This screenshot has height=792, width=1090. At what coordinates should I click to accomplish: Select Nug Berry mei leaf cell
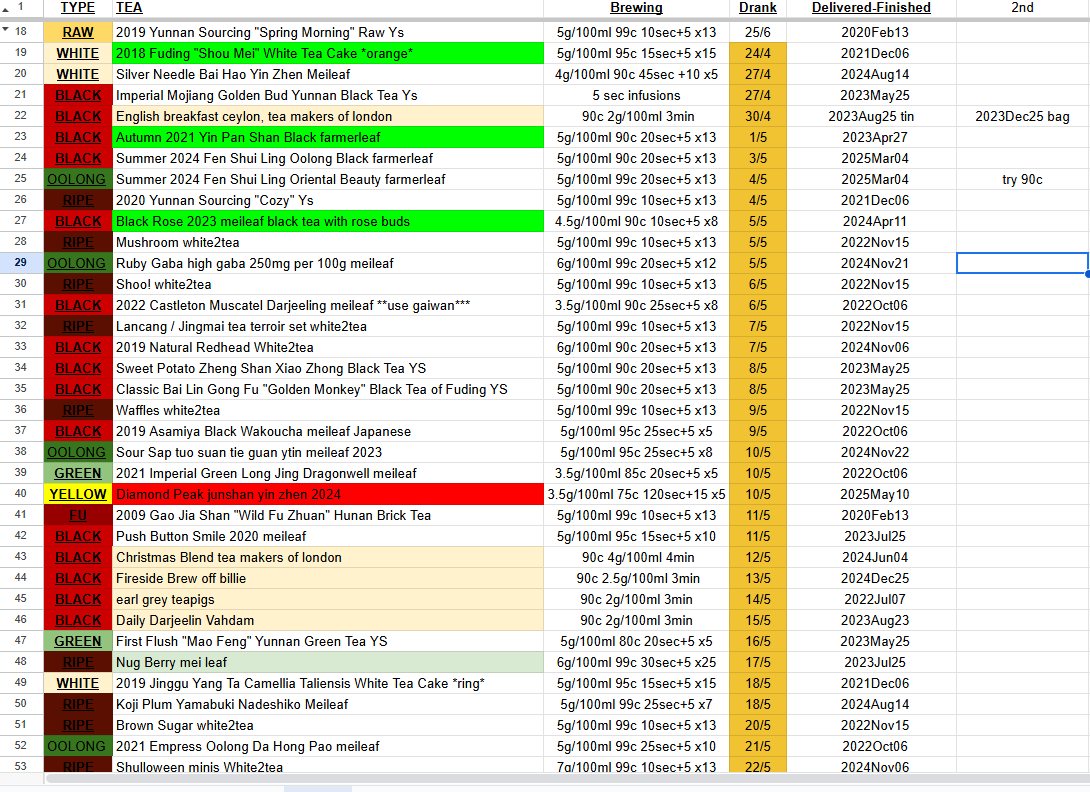328,662
